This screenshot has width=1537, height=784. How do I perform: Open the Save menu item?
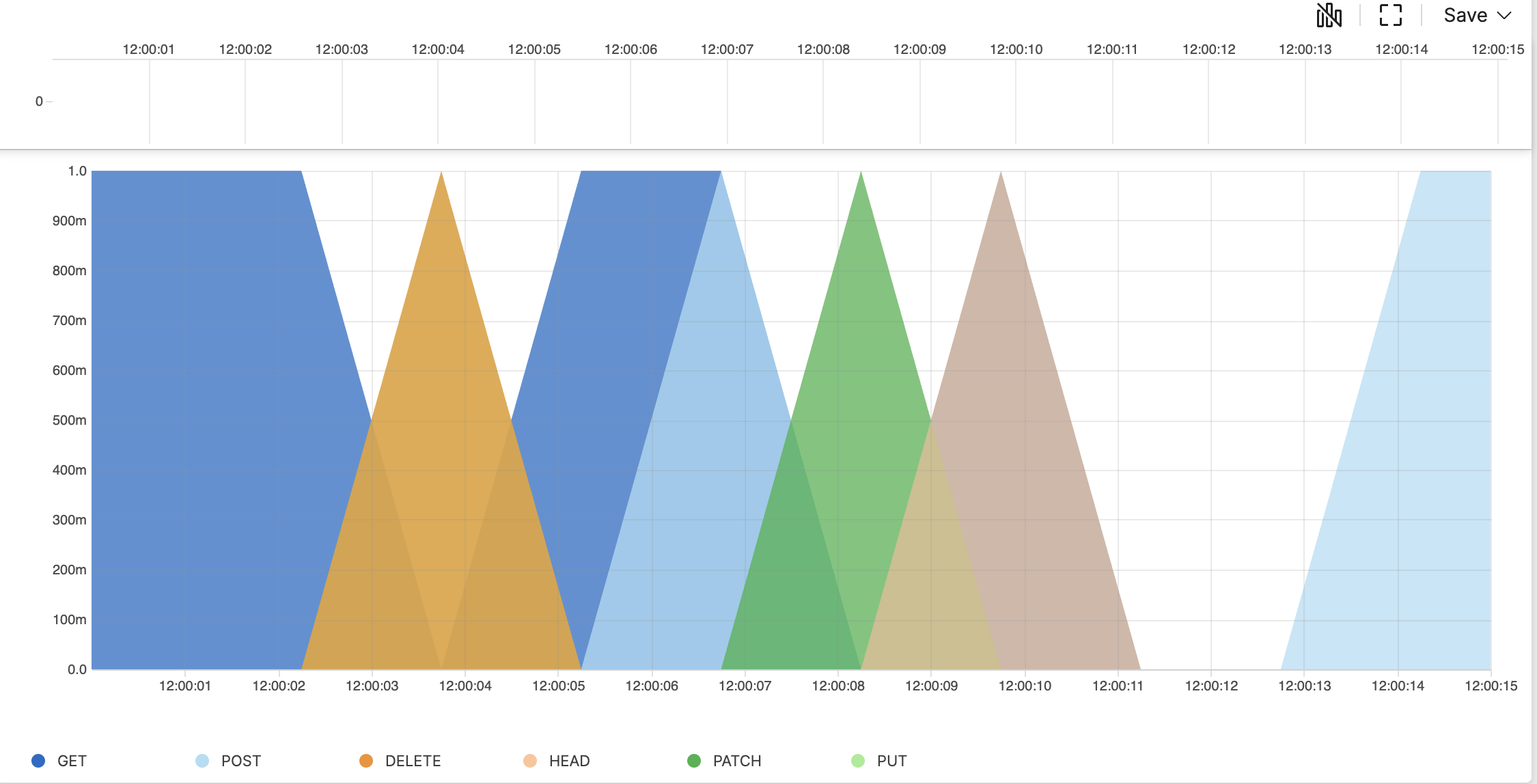click(1466, 15)
